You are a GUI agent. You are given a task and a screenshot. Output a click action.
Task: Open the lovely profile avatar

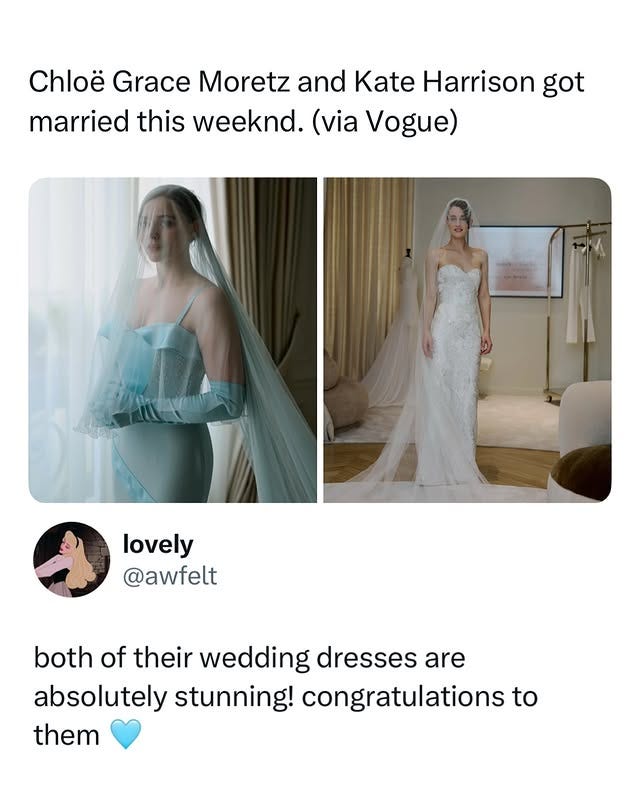(71, 560)
